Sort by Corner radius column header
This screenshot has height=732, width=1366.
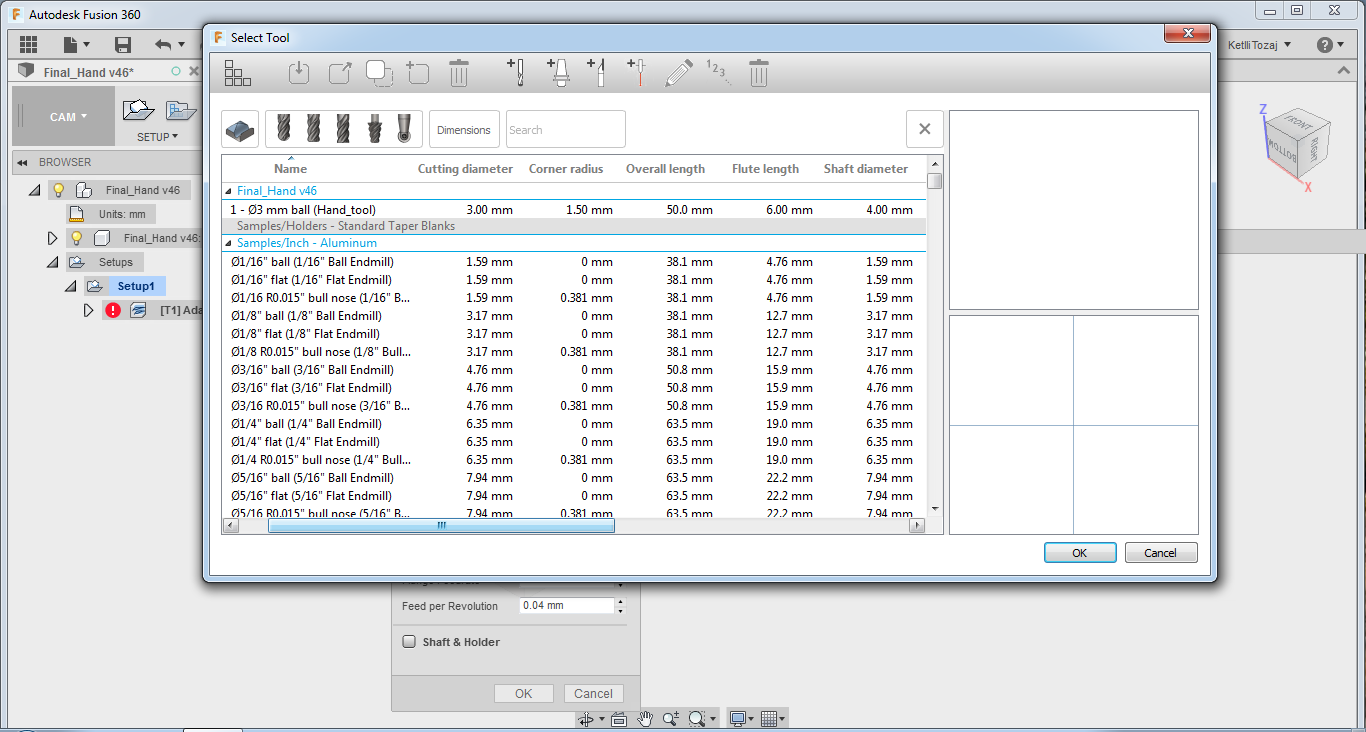pos(566,169)
